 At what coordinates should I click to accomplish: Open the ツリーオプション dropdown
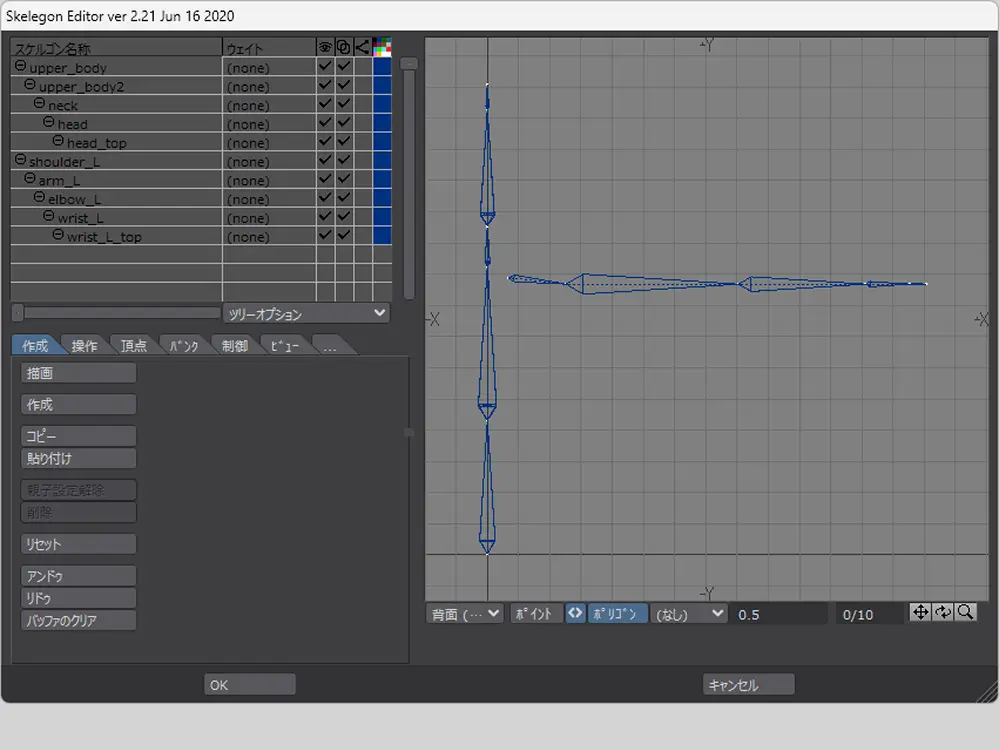[x=306, y=314]
